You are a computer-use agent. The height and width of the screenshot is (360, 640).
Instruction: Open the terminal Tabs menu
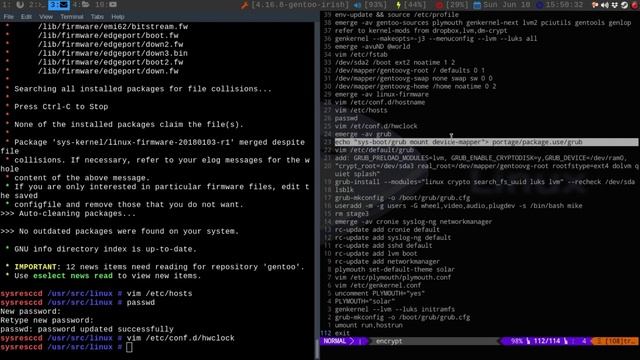tap(97, 17)
